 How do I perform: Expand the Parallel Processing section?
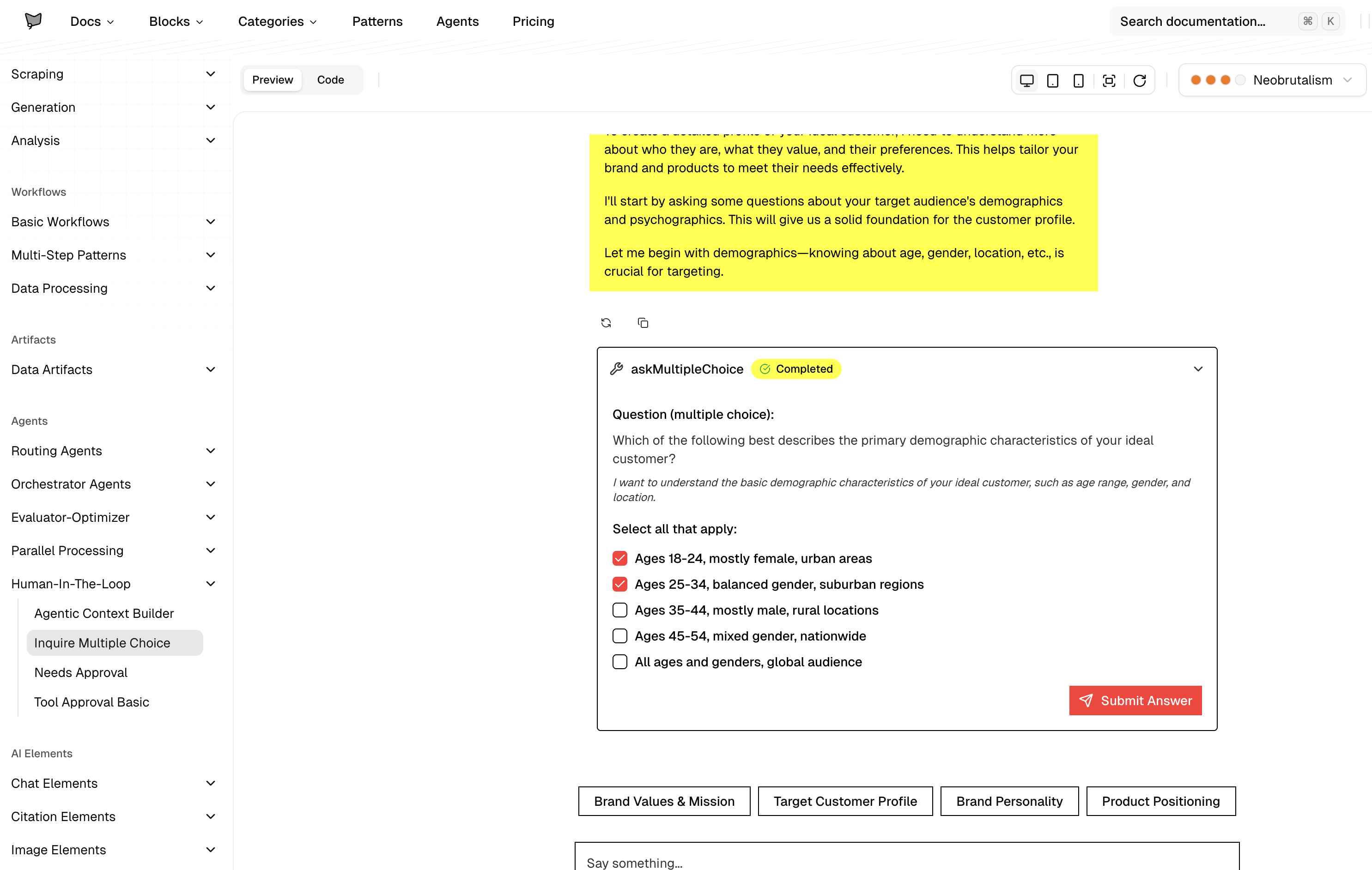tap(113, 550)
